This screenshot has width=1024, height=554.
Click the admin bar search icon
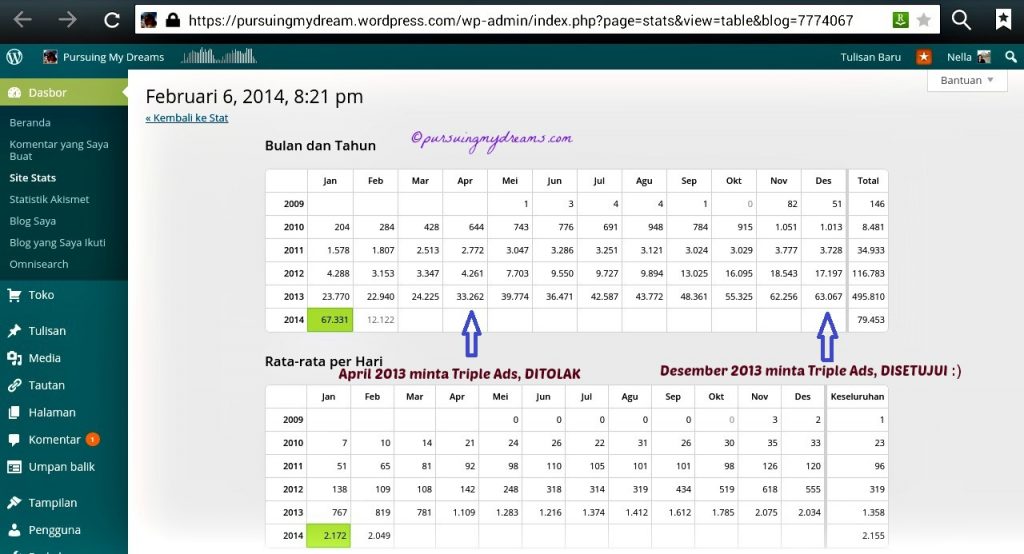pyautogui.click(x=1010, y=57)
